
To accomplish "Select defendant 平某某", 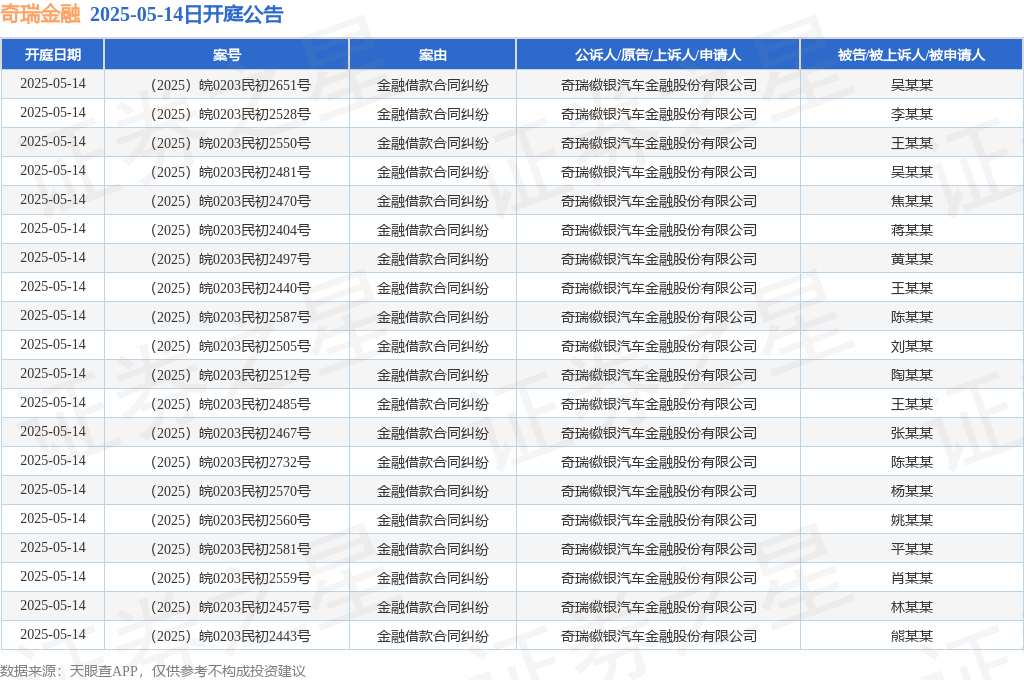I will coord(912,549).
